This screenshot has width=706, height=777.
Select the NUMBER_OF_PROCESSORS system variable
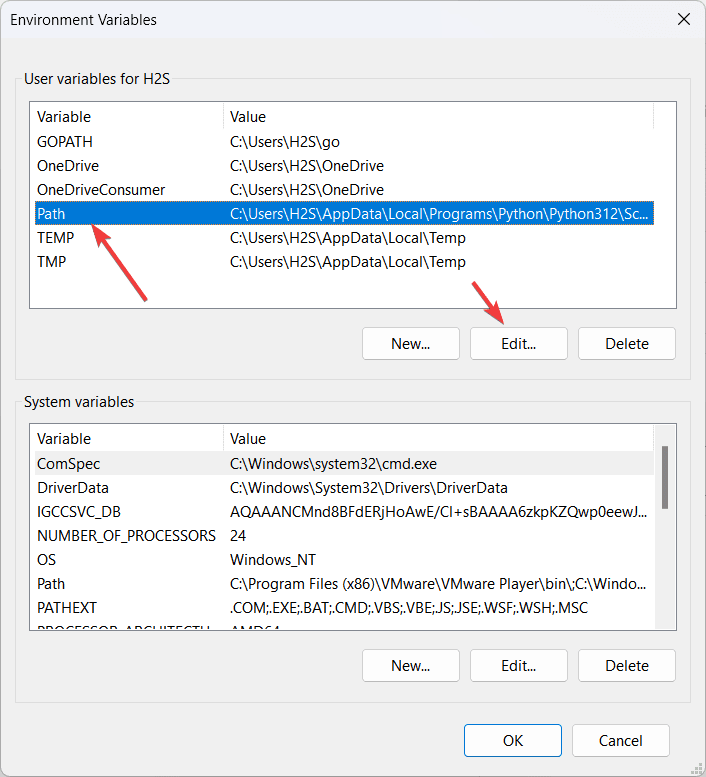pos(344,536)
